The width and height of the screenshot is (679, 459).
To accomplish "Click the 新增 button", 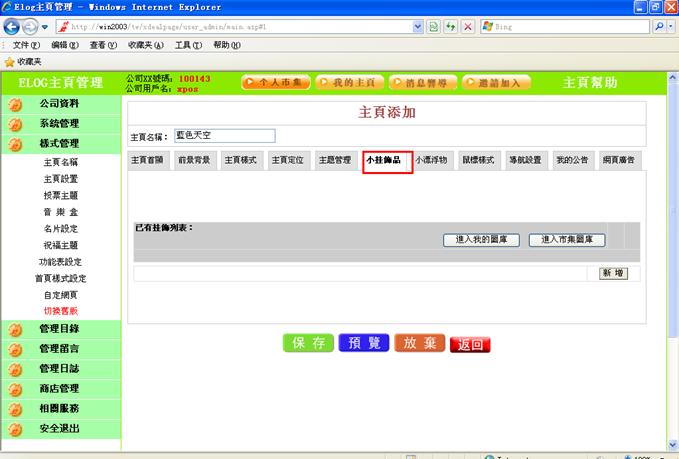I will [x=612, y=273].
